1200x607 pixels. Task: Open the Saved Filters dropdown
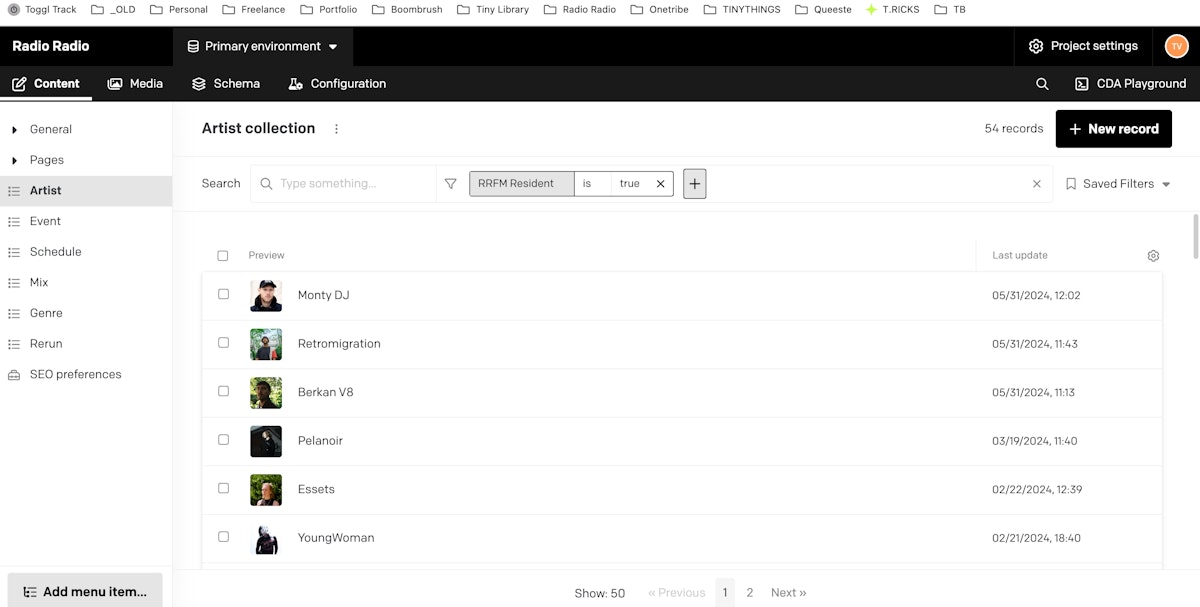pyautogui.click(x=1118, y=184)
